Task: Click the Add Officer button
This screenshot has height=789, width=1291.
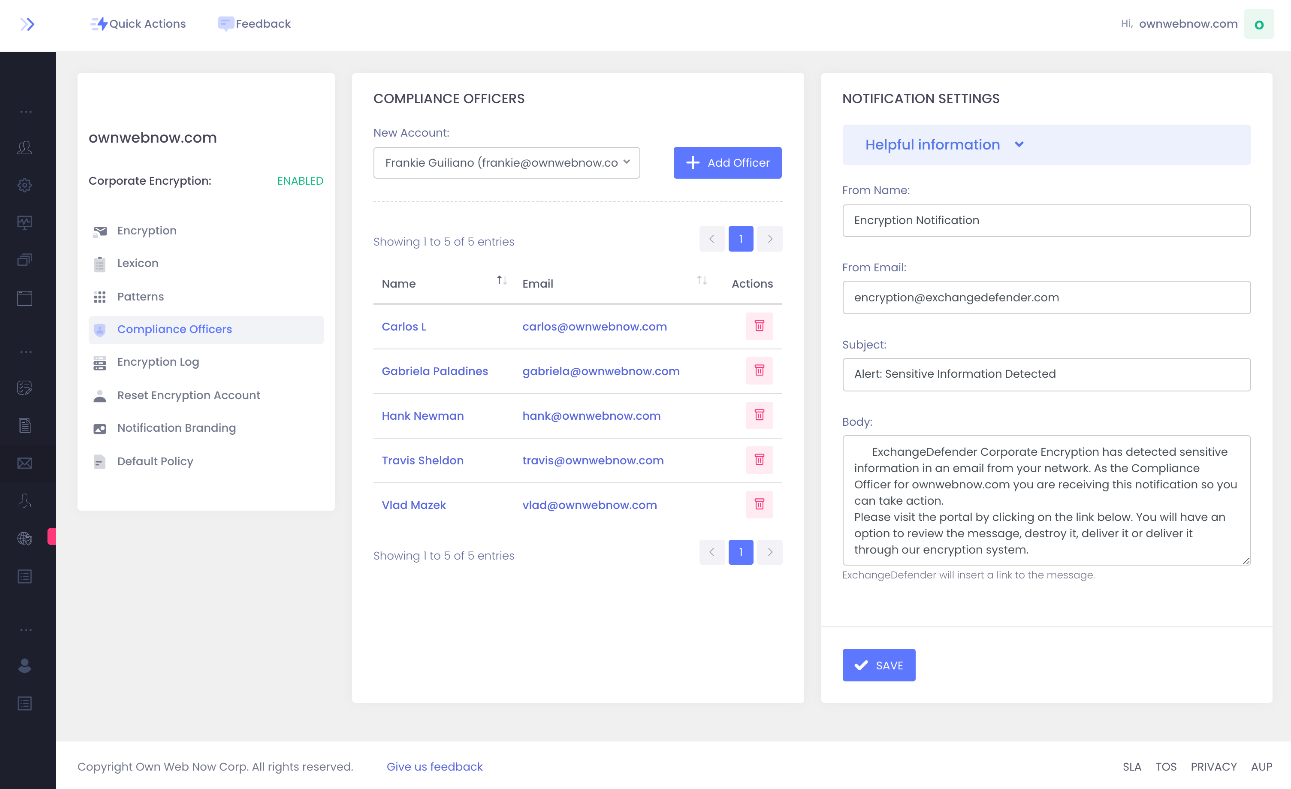Action: (x=727, y=162)
